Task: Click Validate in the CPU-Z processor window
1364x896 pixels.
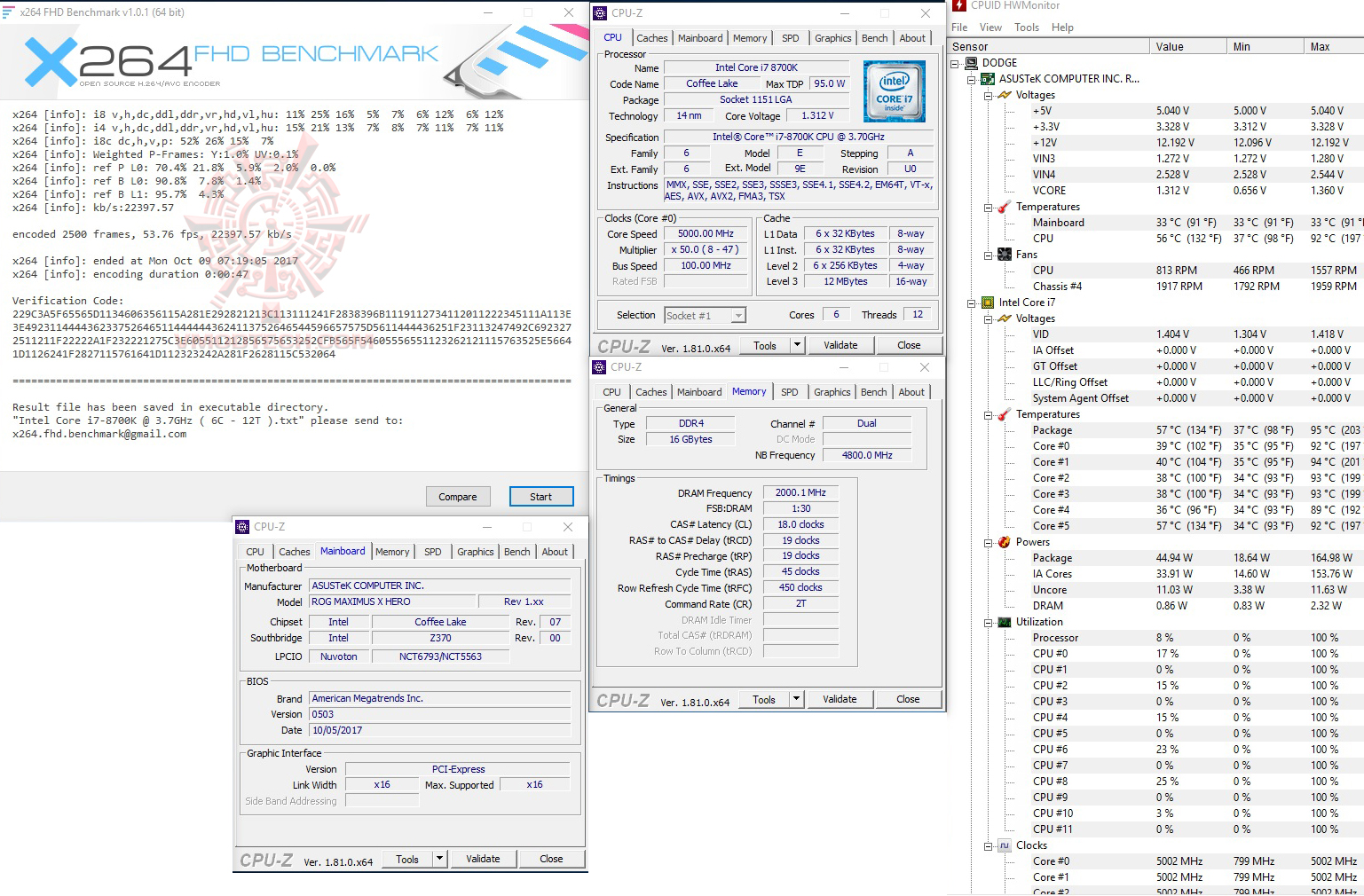Action: click(840, 345)
